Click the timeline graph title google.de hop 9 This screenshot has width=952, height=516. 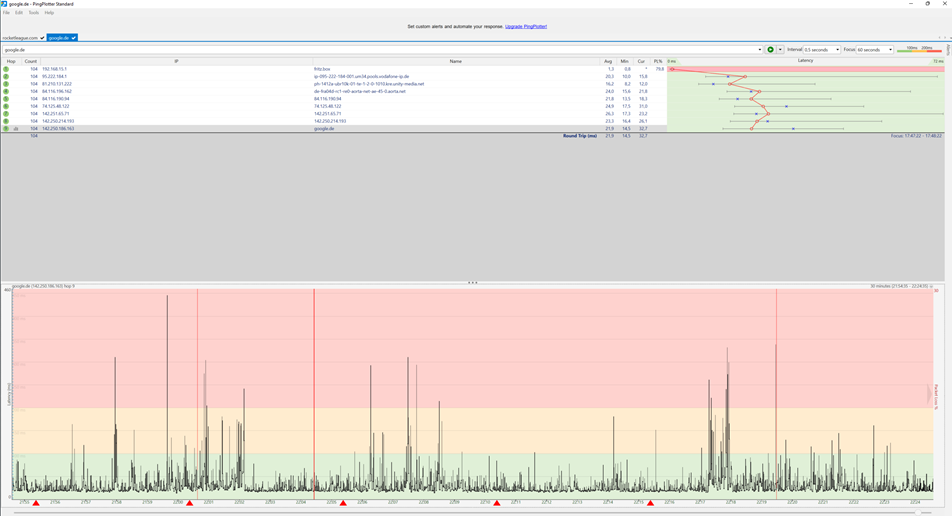point(43,286)
